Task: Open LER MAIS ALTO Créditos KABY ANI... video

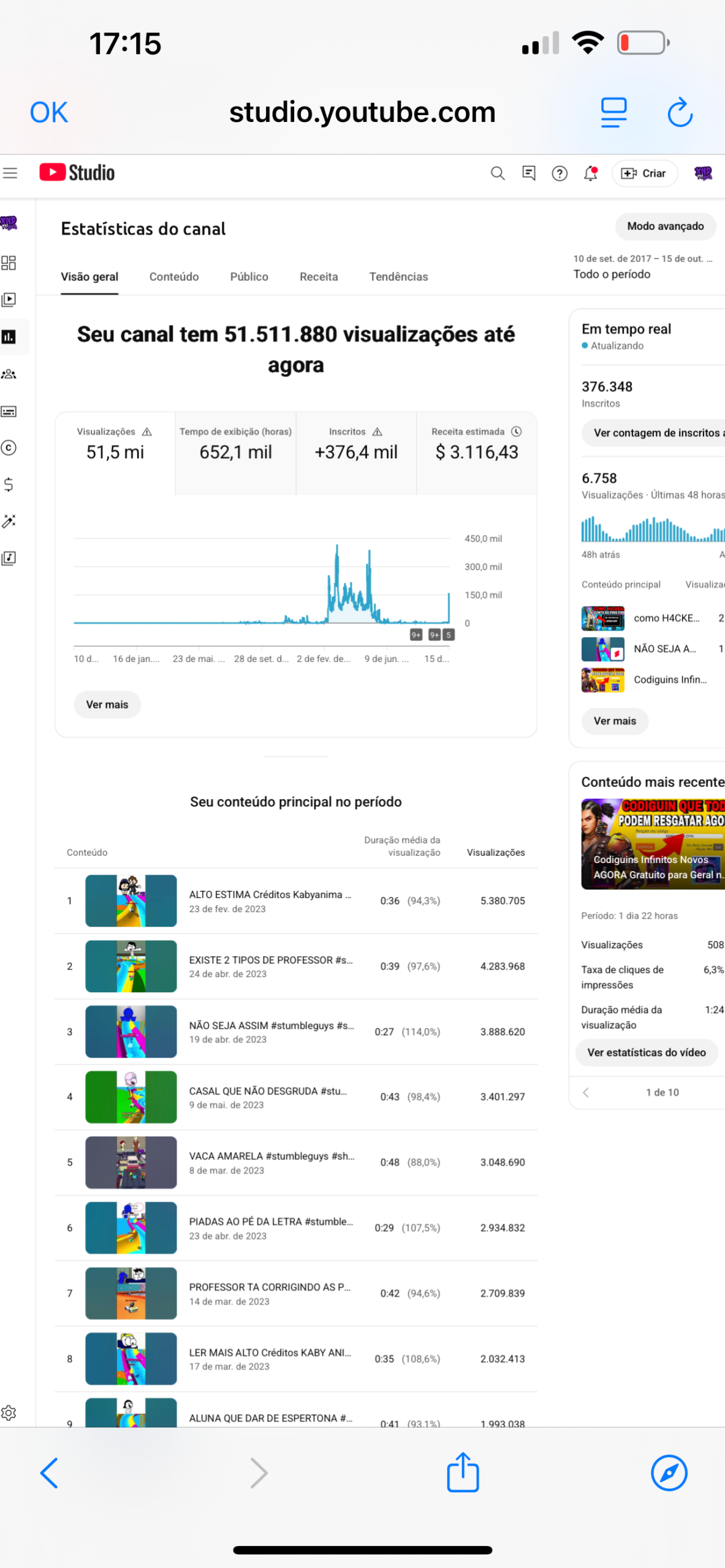Action: point(296,1360)
